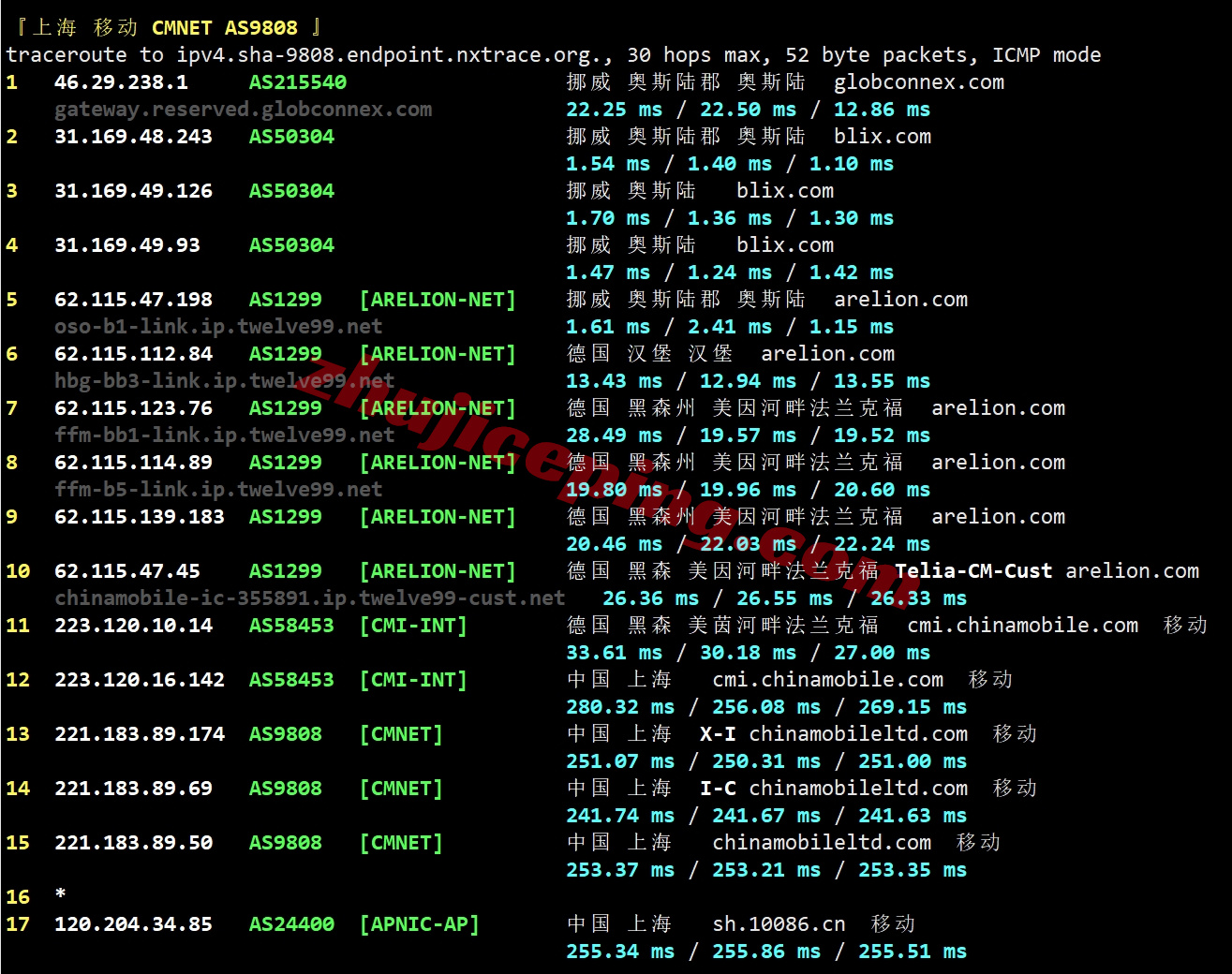Click IP 223.120.10.14
The height and width of the screenshot is (974, 1232).
pos(133,626)
